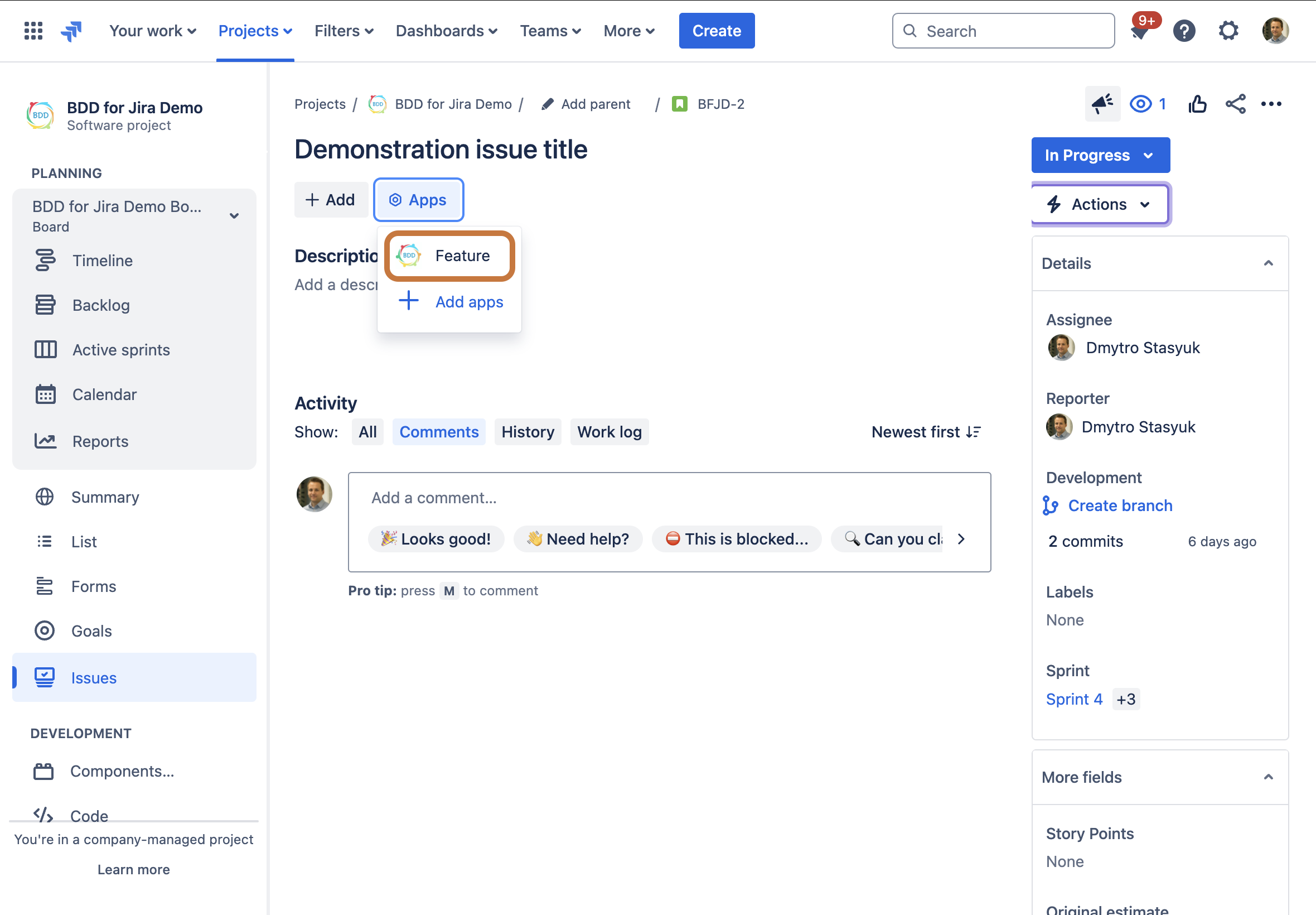The image size is (1316, 915).
Task: Show All activity
Action: click(367, 432)
